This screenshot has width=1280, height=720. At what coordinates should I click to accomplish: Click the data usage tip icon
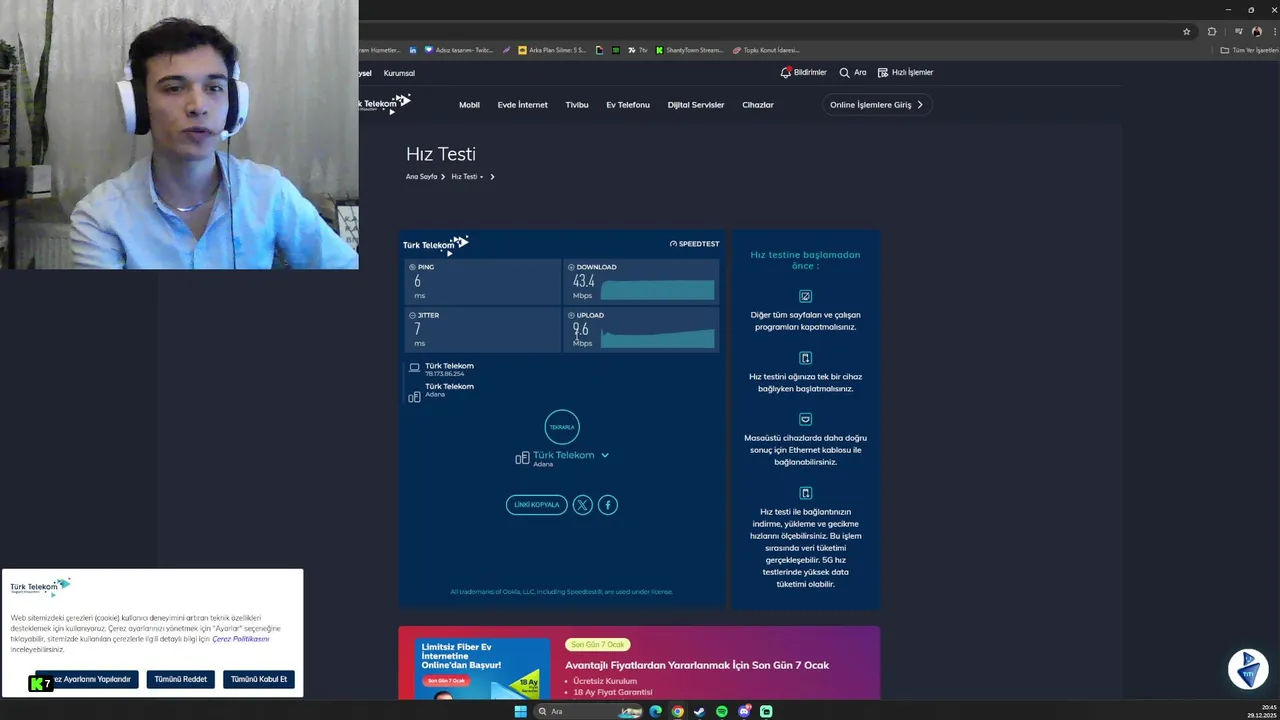coord(806,493)
